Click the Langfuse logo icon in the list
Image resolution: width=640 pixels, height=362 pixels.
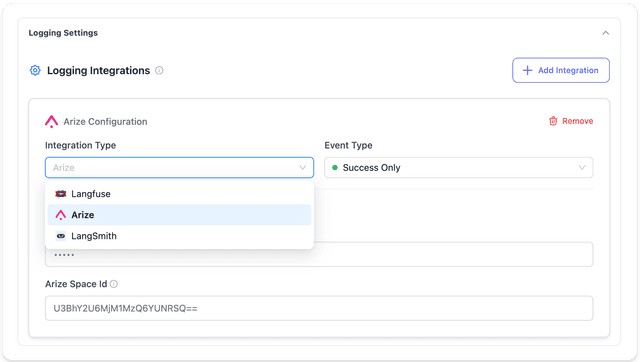click(60, 194)
